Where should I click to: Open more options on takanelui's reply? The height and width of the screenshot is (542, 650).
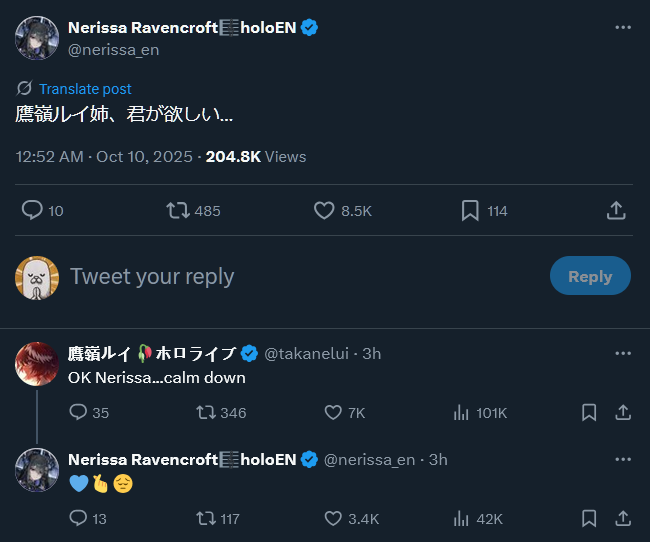623,353
